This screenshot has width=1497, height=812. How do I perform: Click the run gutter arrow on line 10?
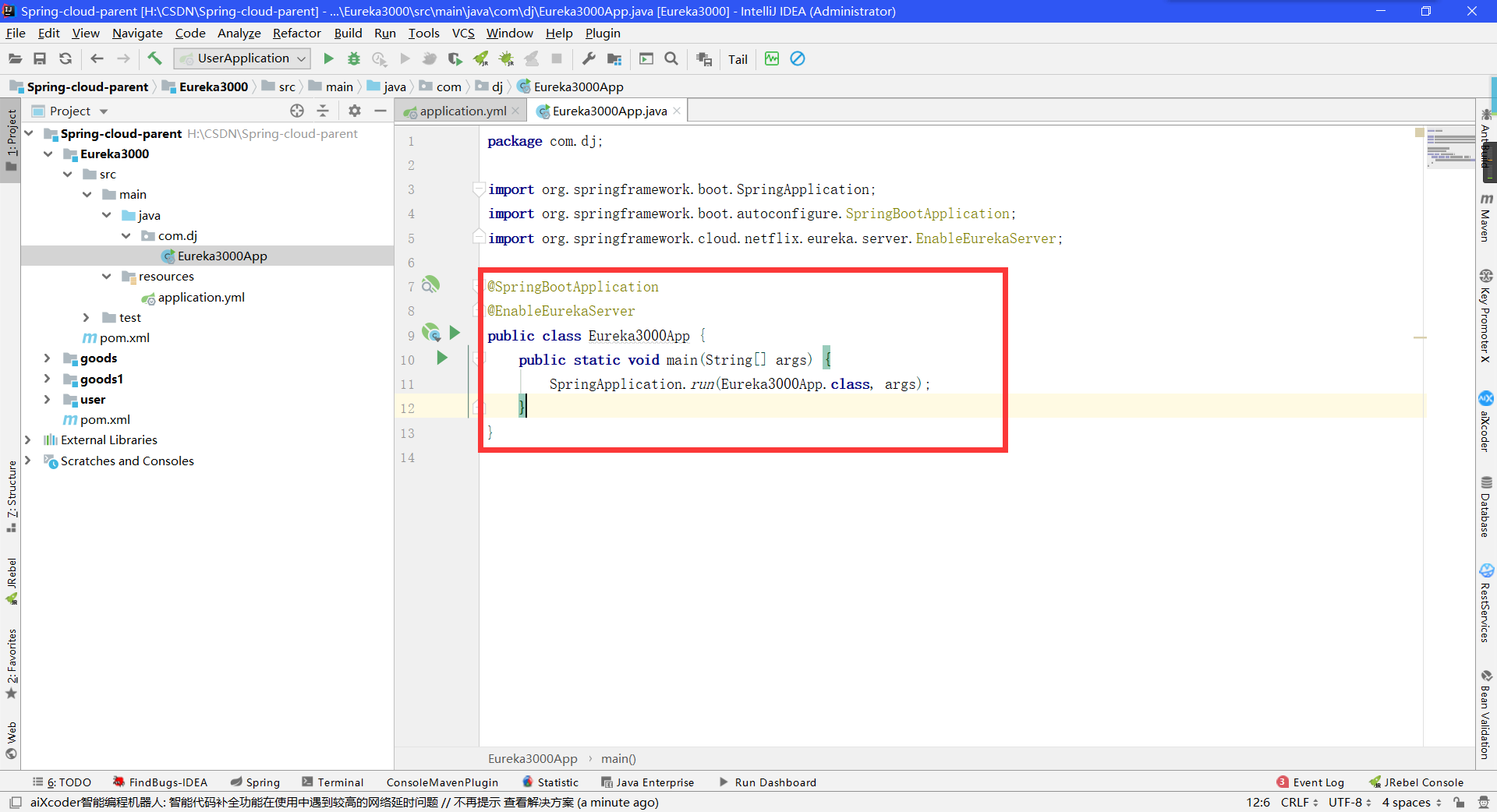tap(442, 358)
